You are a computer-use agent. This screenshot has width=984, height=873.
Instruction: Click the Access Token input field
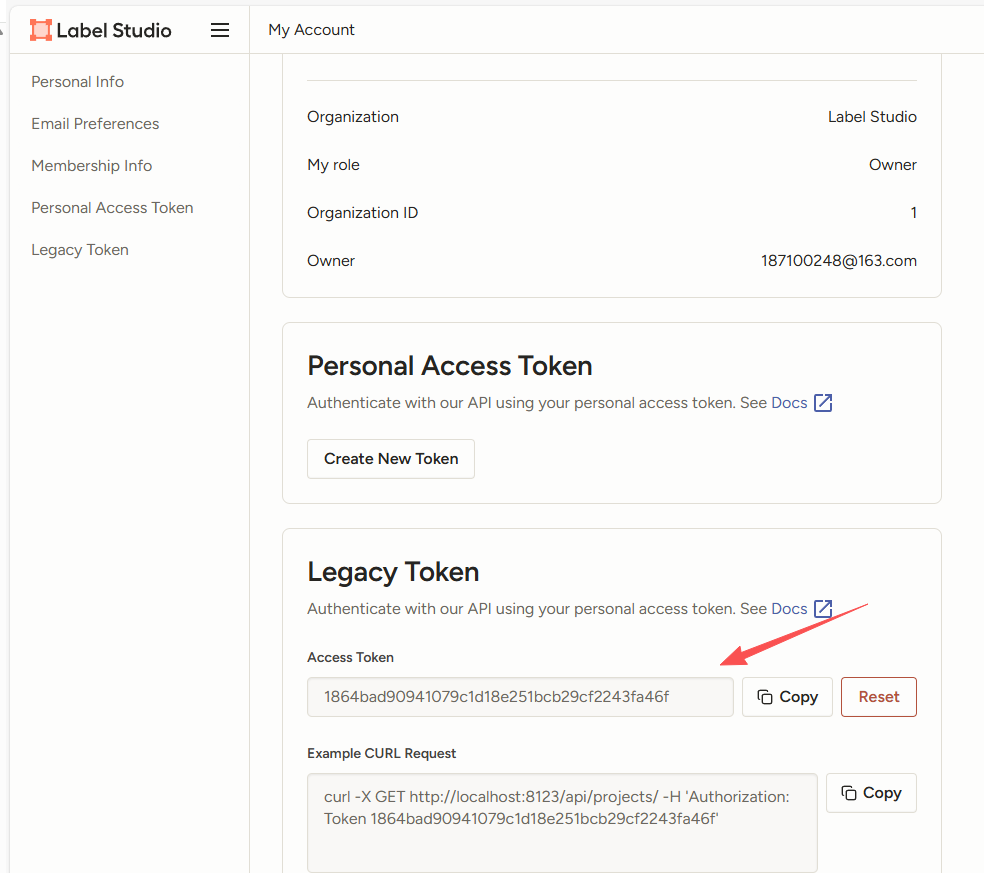pos(520,697)
